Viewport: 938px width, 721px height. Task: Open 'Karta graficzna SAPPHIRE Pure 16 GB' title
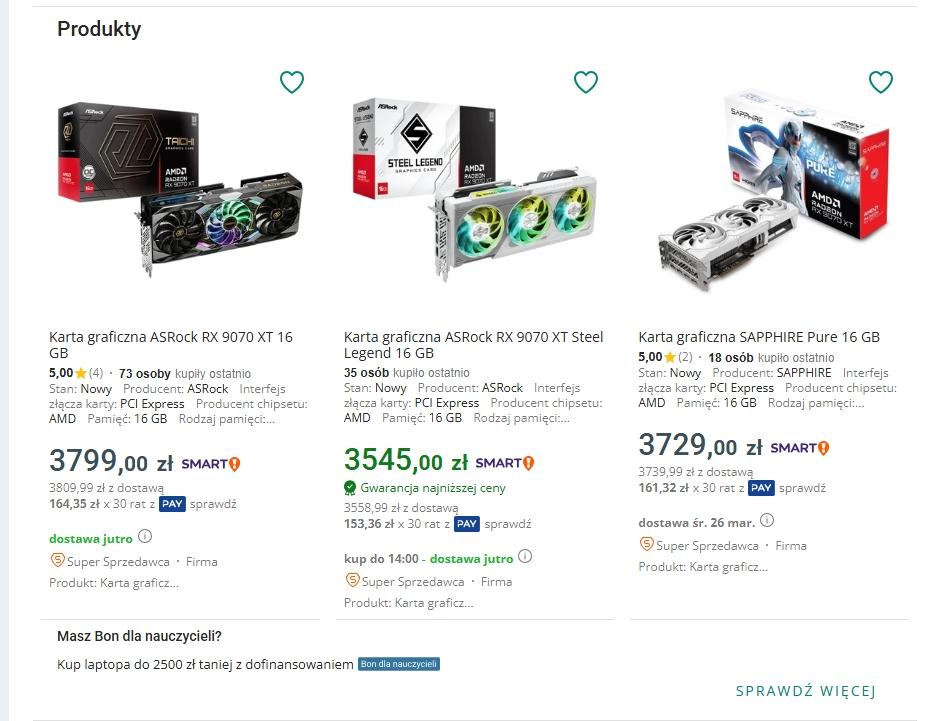pyautogui.click(x=759, y=337)
